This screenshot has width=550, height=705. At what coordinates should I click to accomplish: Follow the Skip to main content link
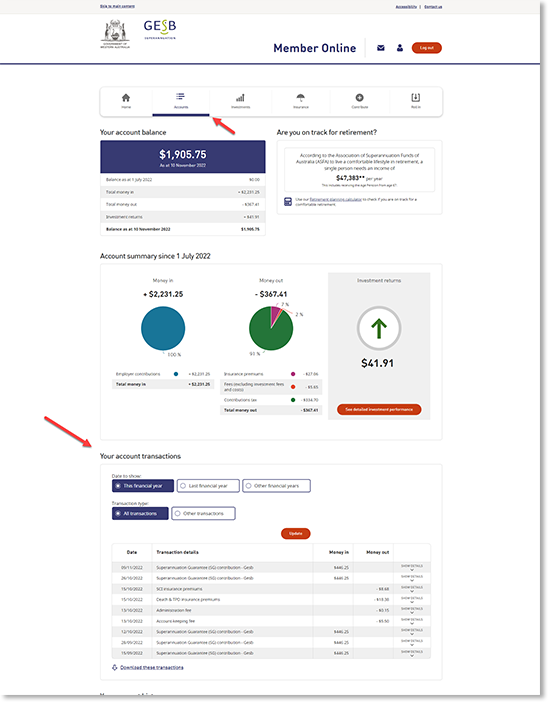[118, 6]
